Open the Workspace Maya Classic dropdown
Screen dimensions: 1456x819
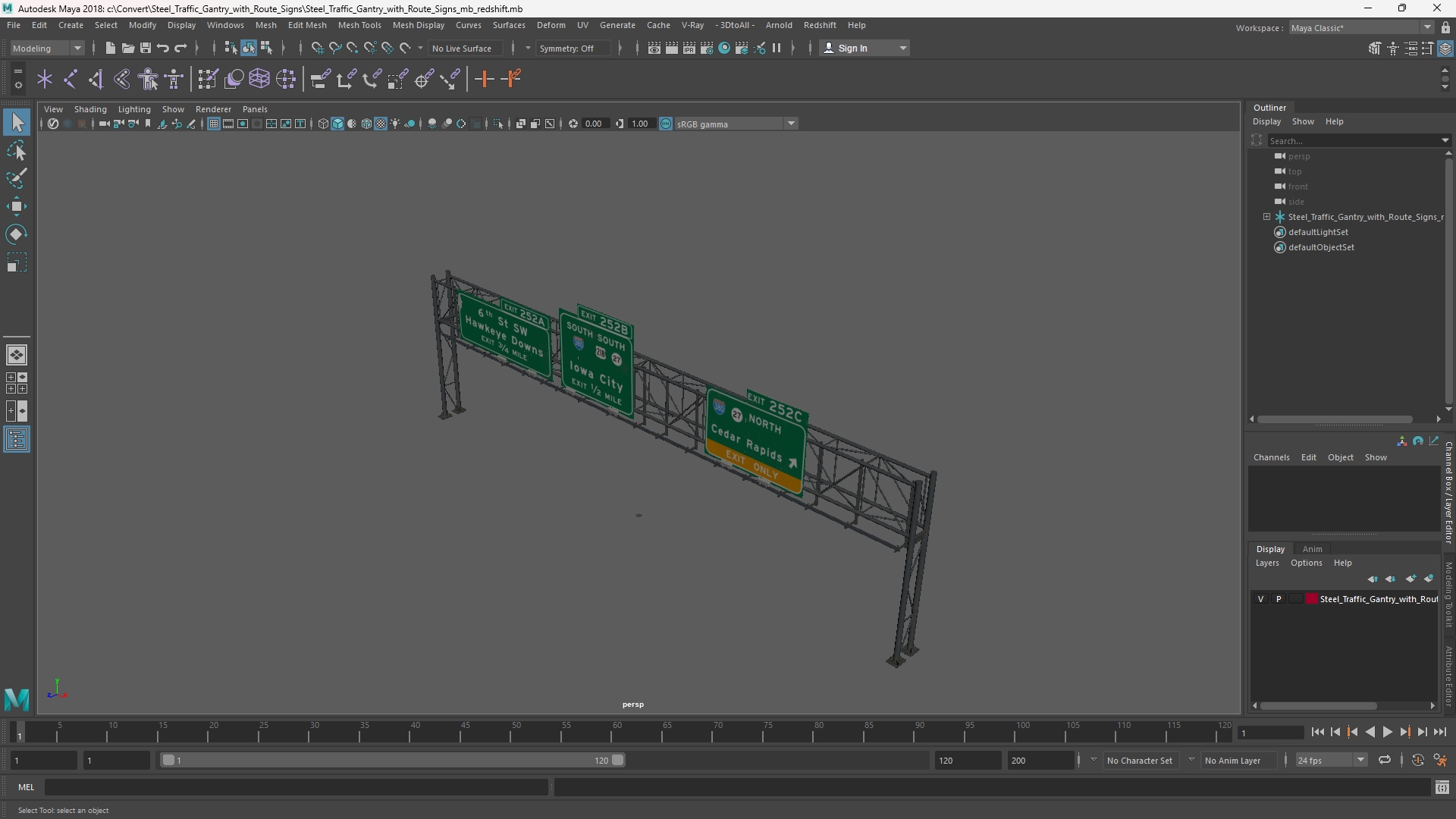tap(1360, 27)
